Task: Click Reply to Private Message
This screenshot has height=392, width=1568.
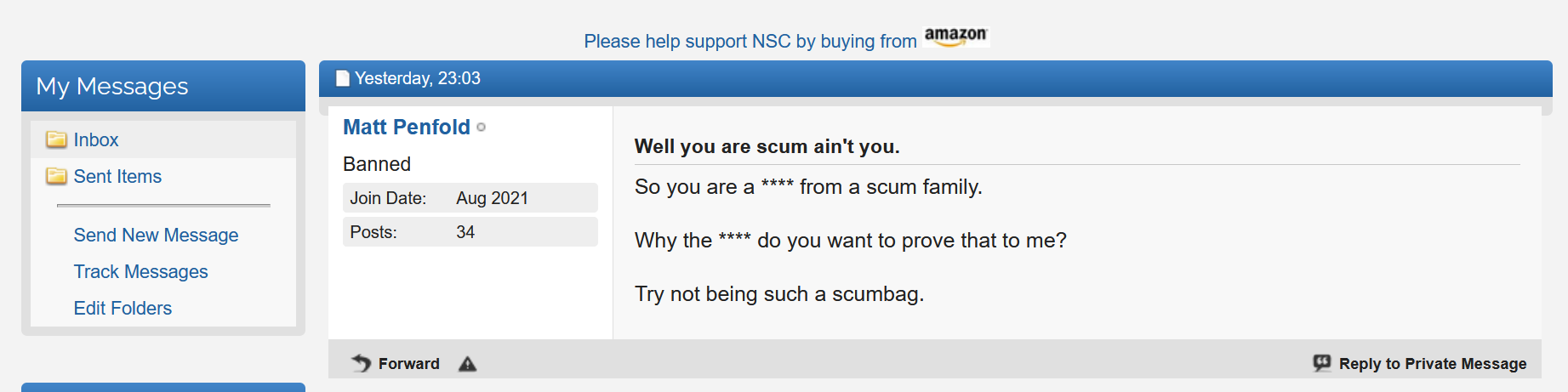Action: [x=1433, y=364]
